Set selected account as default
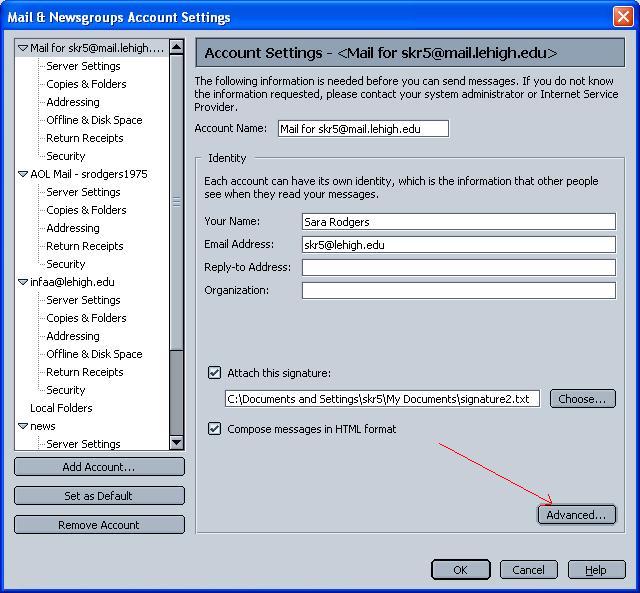Image resolution: width=640 pixels, height=593 pixels. tap(99, 496)
